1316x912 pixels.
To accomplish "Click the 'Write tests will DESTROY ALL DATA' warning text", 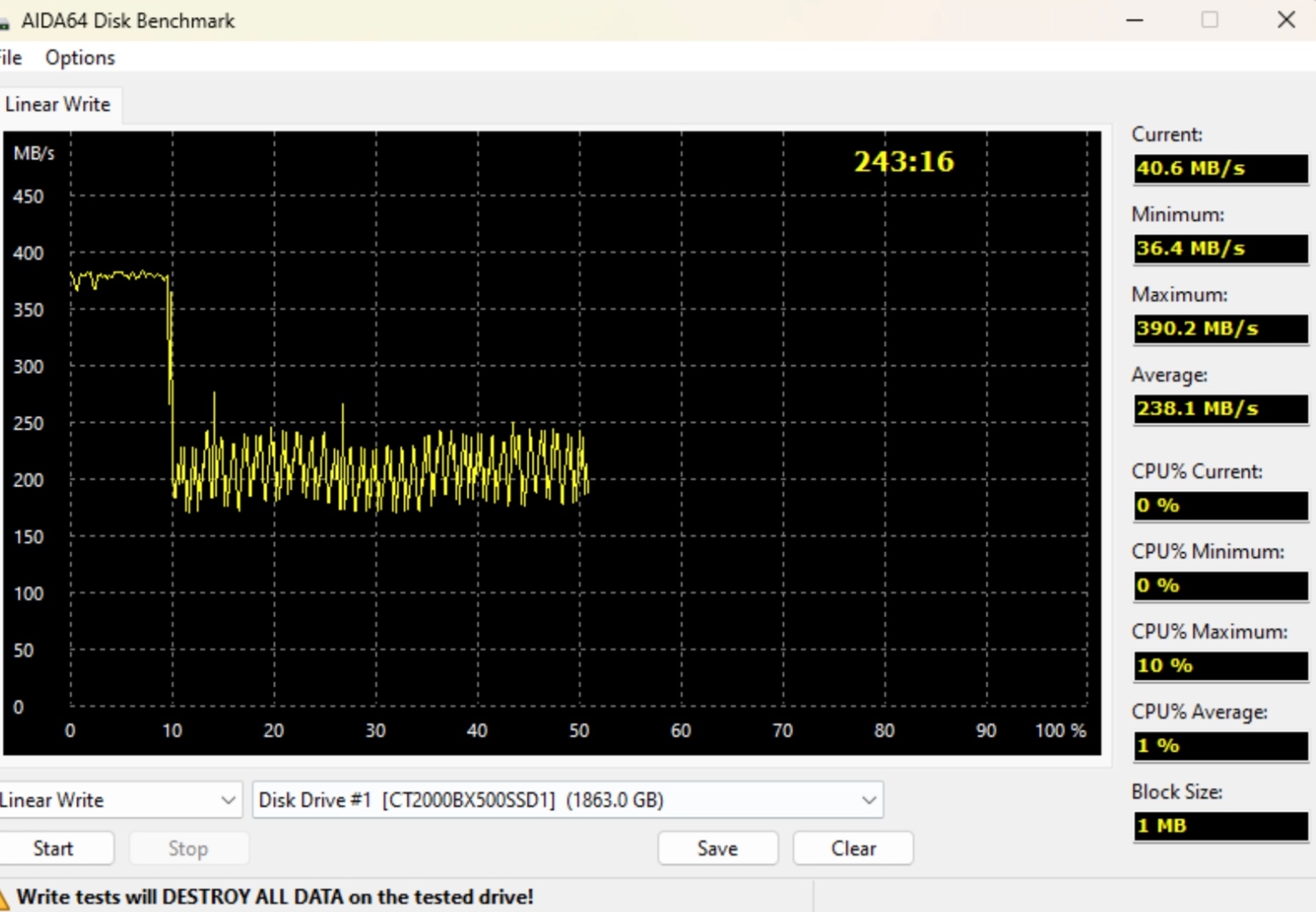I will point(275,897).
